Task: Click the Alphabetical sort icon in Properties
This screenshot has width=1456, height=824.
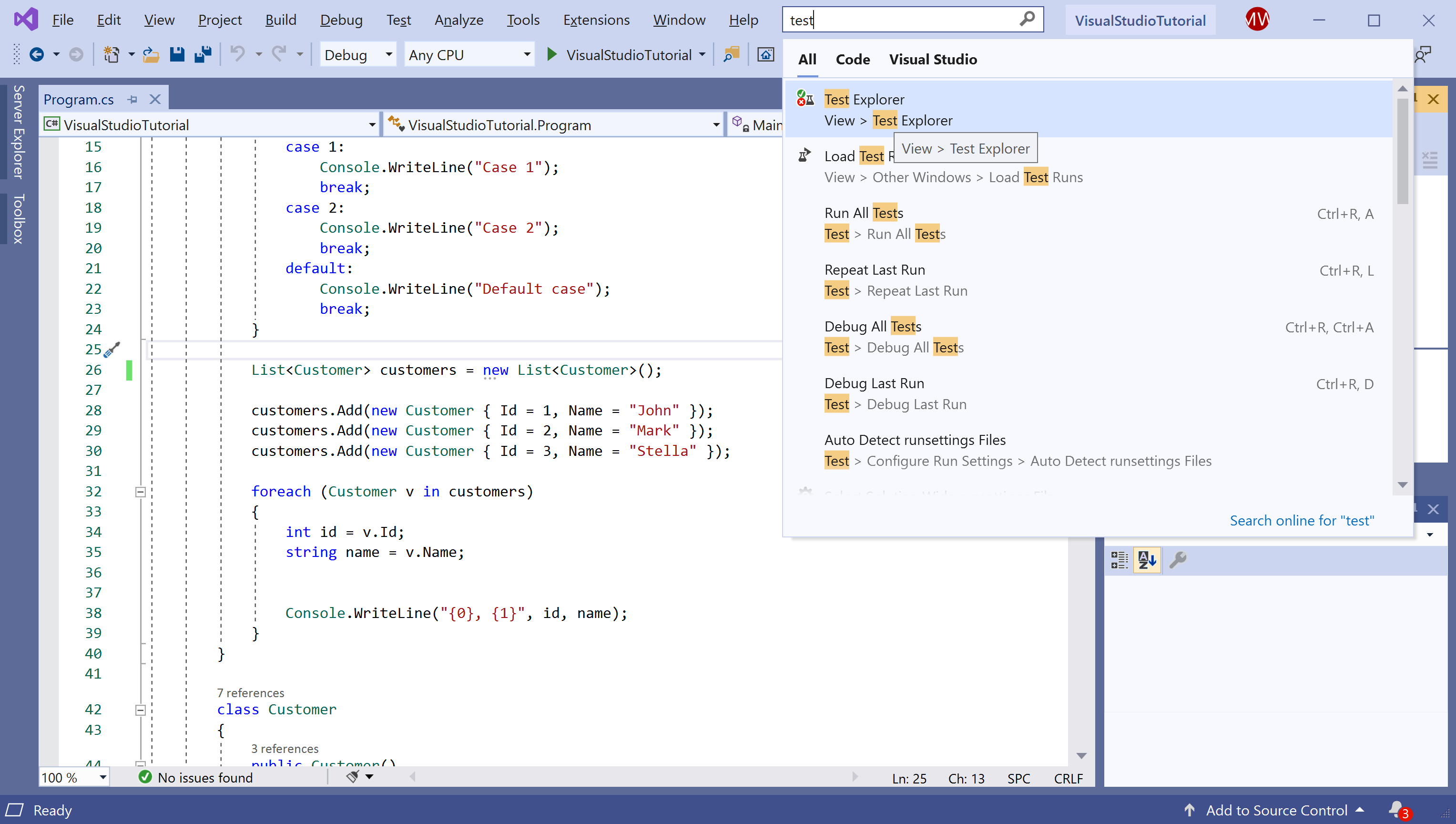Action: (1147, 560)
